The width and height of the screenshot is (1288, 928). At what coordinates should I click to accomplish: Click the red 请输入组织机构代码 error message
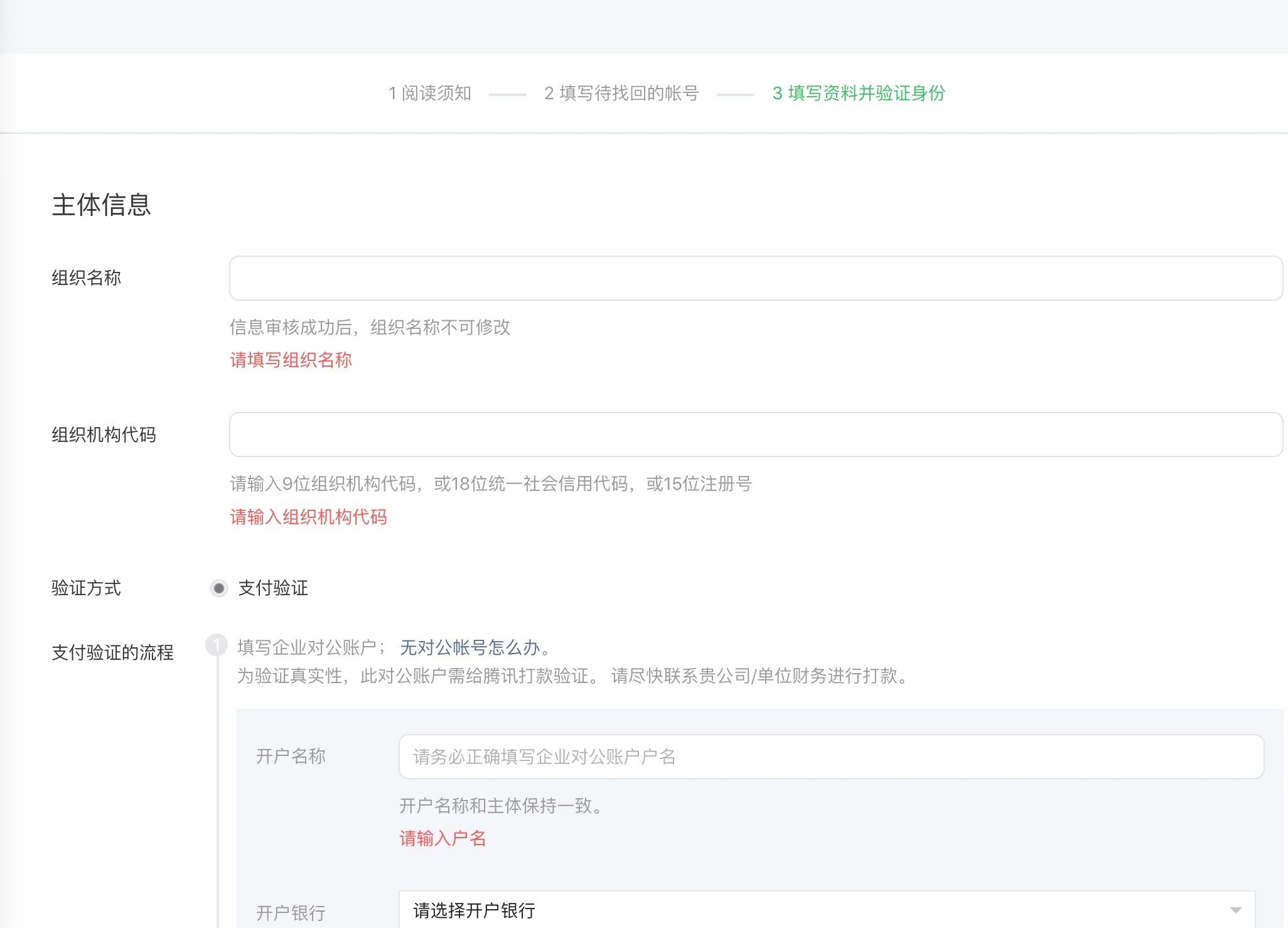click(x=308, y=517)
